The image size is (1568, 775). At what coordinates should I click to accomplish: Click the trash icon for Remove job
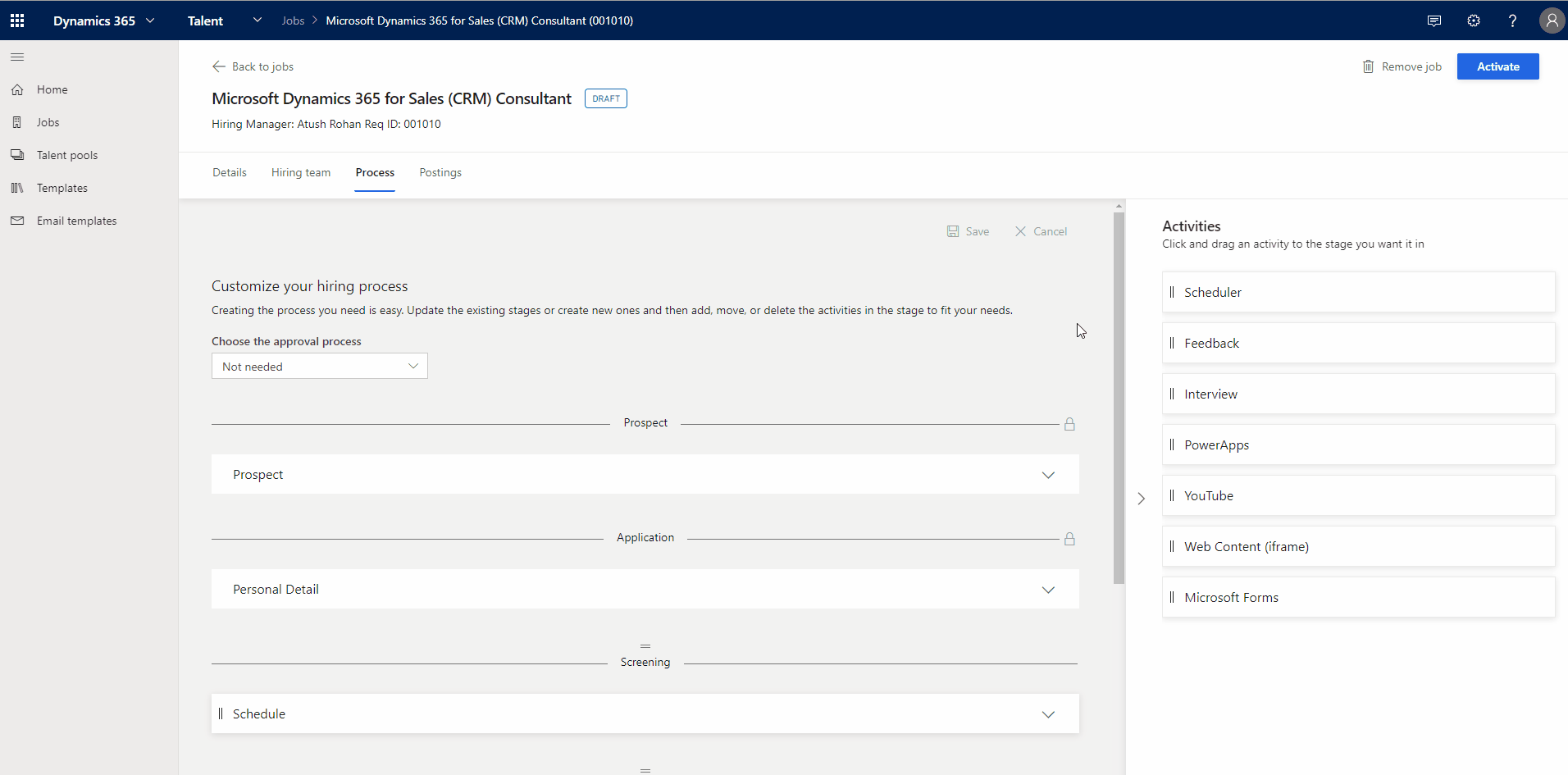[1368, 66]
